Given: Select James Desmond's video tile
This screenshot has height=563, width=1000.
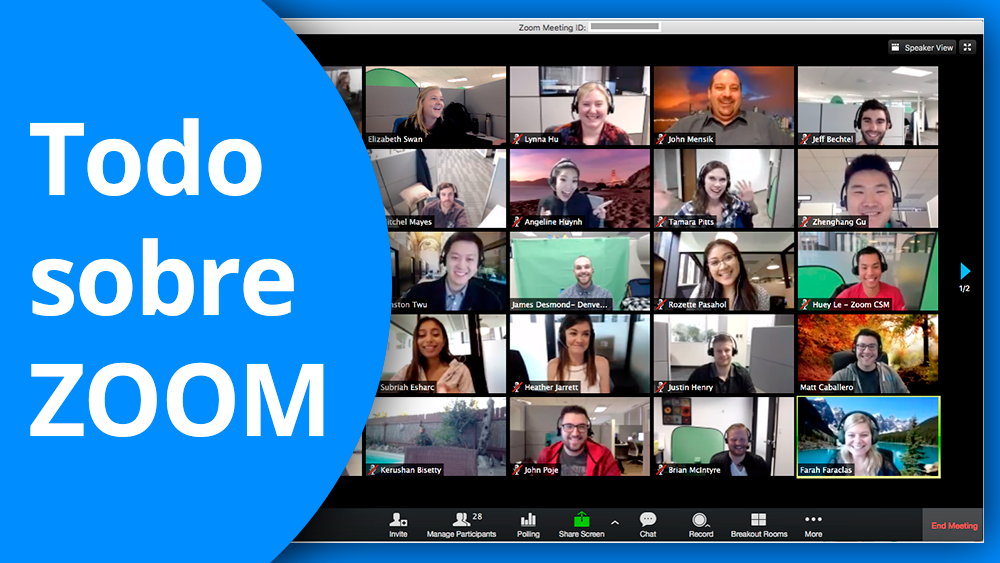Looking at the screenshot, I should coord(580,271).
